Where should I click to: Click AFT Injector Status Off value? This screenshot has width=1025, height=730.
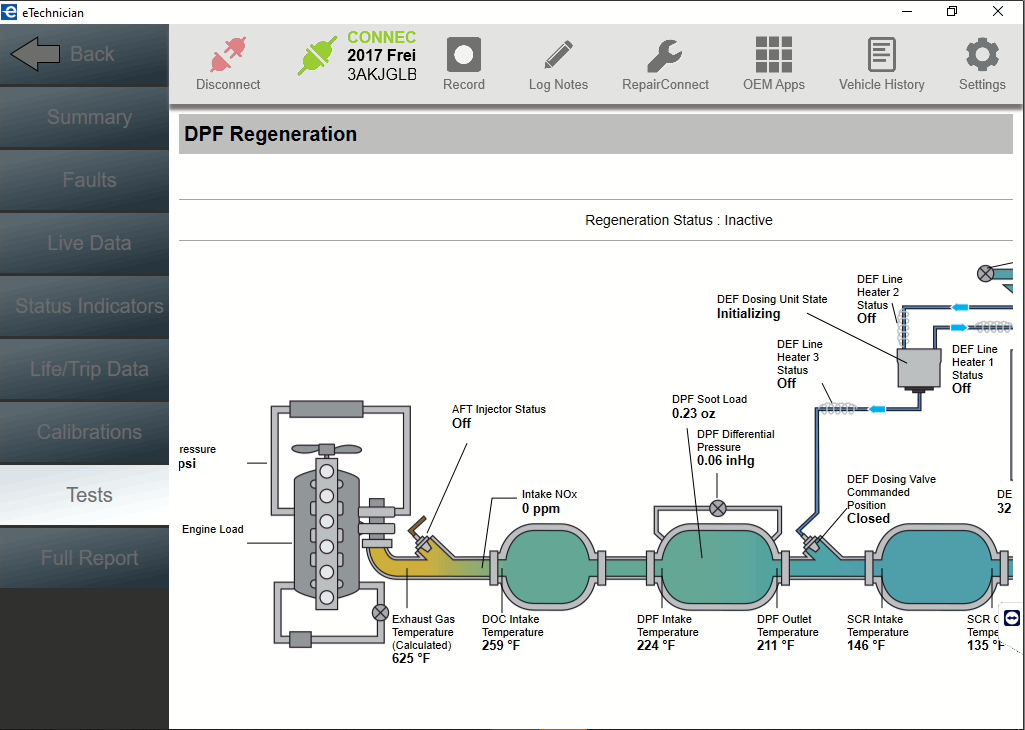(462, 423)
